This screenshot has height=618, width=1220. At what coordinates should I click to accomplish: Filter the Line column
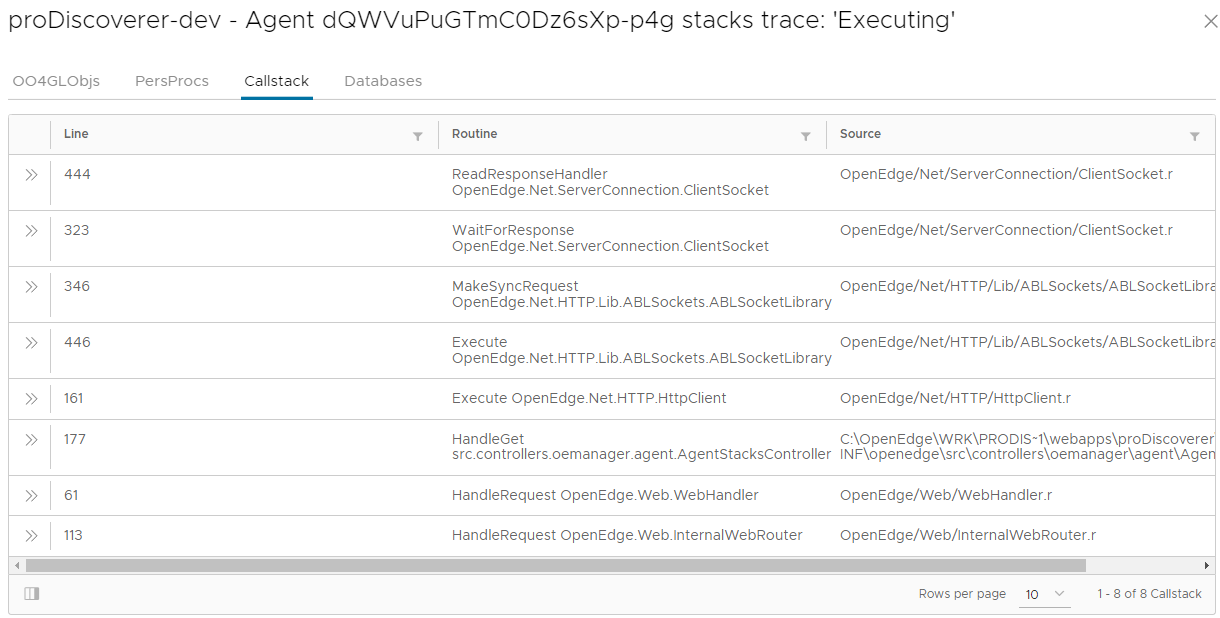coord(418,136)
